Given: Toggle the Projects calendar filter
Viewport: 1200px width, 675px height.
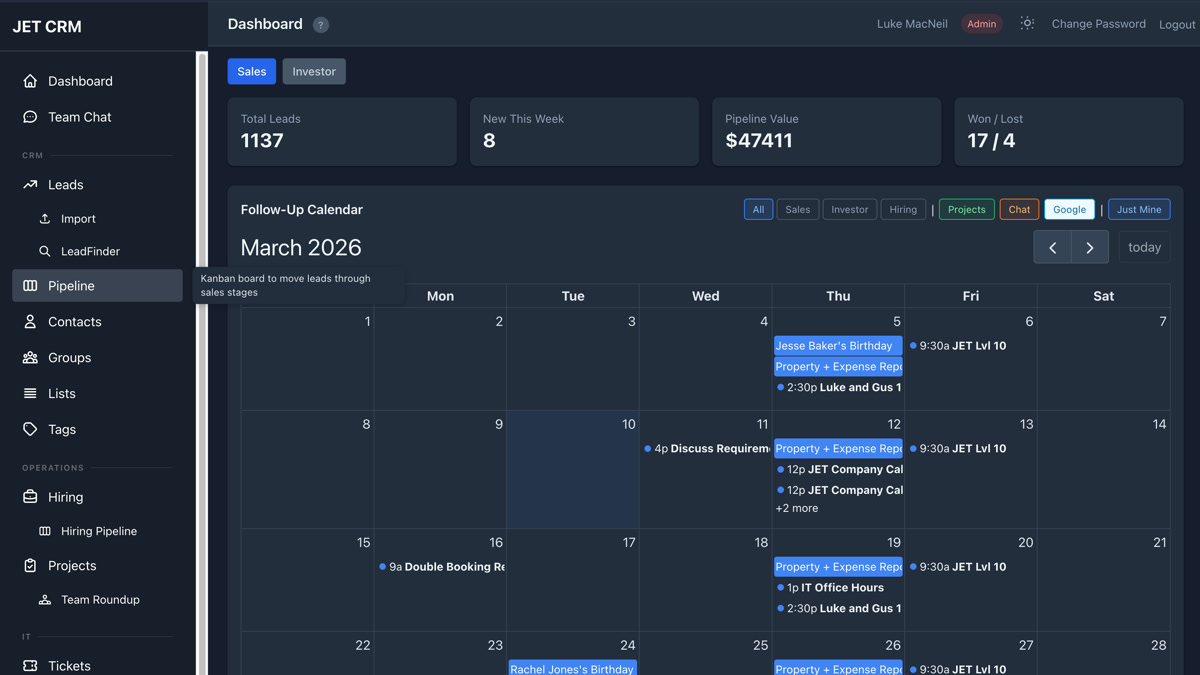Looking at the screenshot, I should [966, 209].
